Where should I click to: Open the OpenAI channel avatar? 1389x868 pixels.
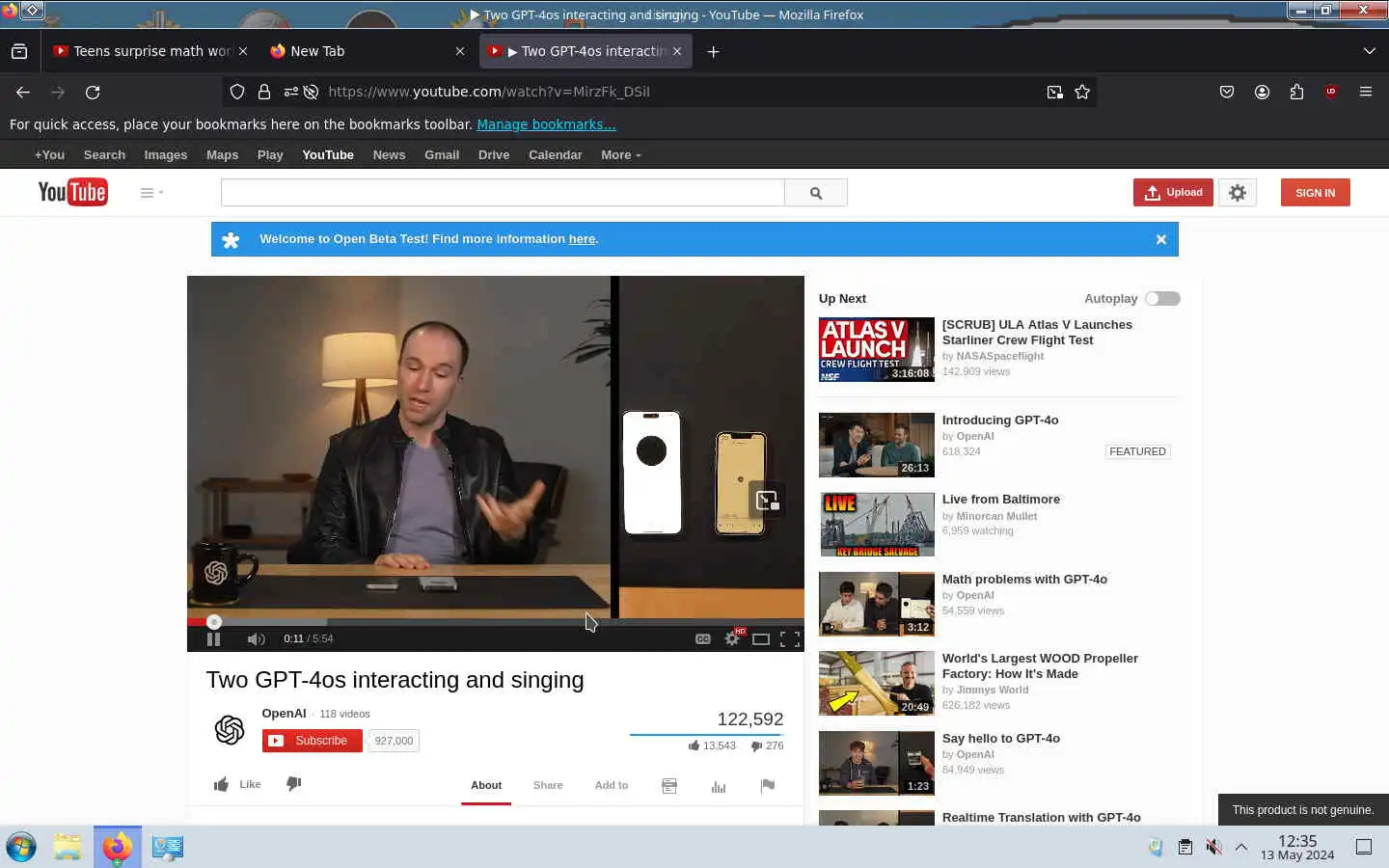(x=230, y=730)
